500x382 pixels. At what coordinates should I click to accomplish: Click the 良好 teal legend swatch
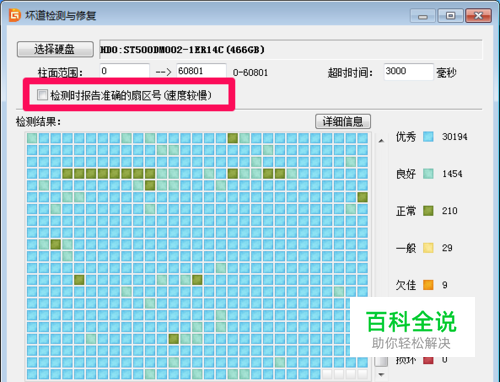click(x=428, y=174)
